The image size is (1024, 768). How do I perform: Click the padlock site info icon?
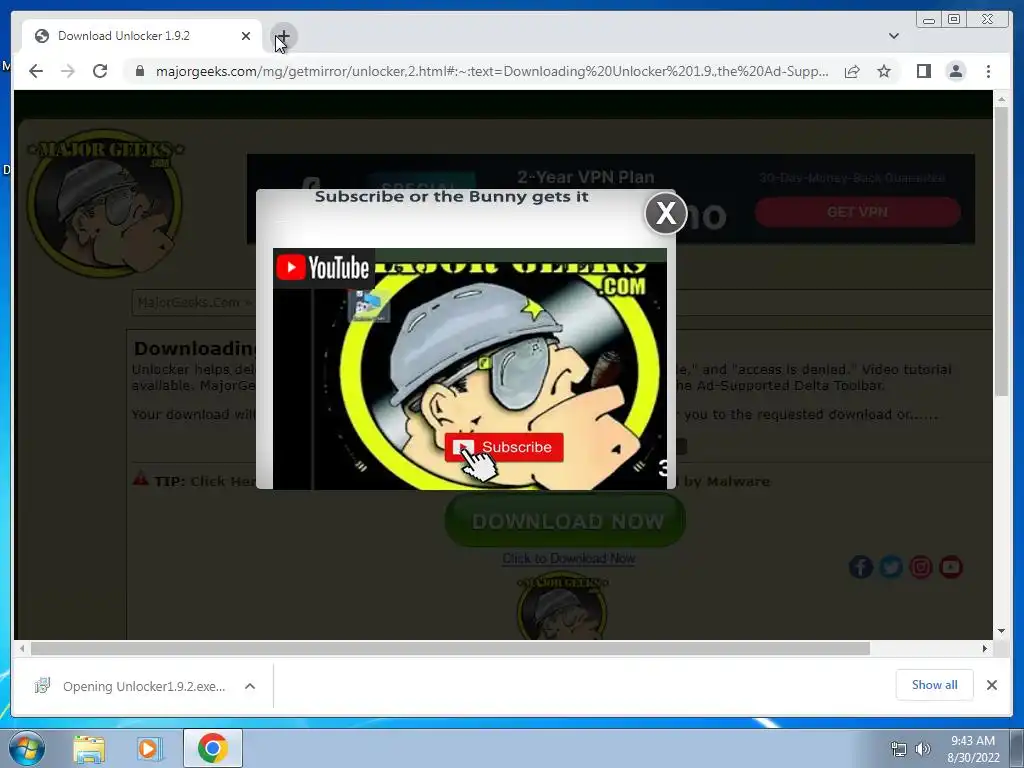coord(140,71)
